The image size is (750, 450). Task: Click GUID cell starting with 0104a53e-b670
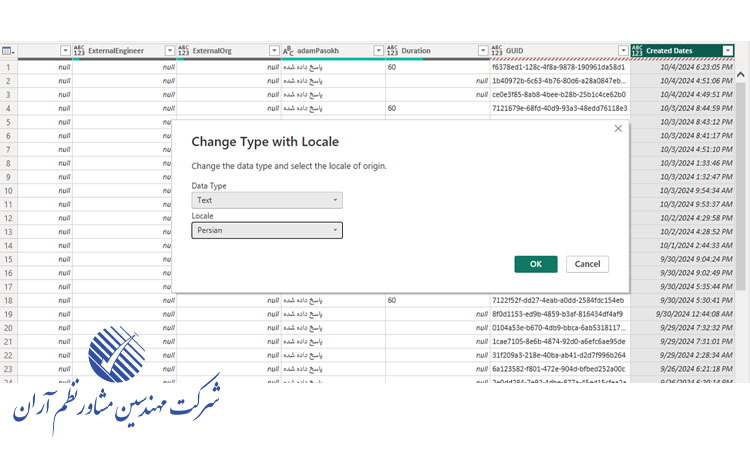pos(560,328)
